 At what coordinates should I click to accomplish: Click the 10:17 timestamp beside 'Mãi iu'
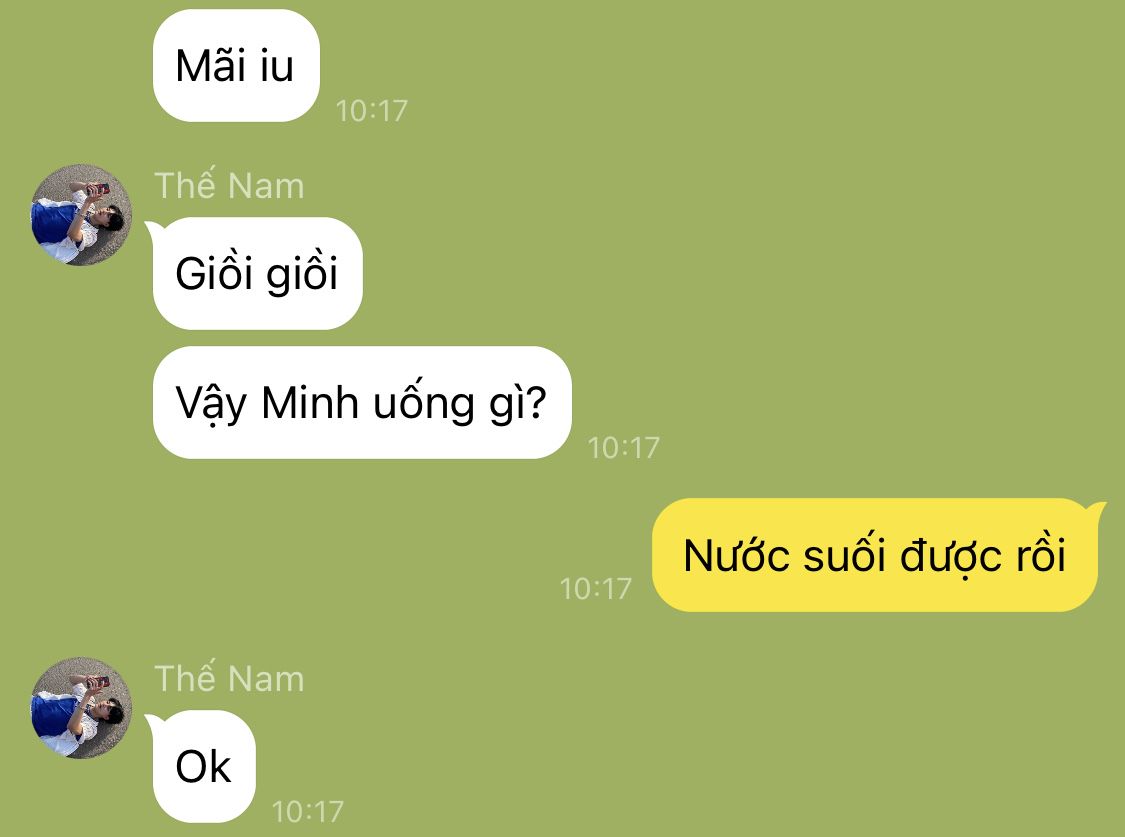[372, 110]
